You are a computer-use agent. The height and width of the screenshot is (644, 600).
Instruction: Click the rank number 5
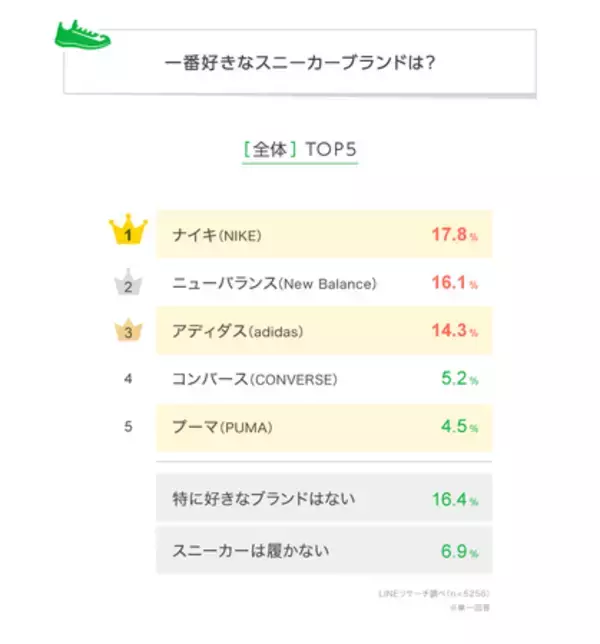pyautogui.click(x=128, y=427)
